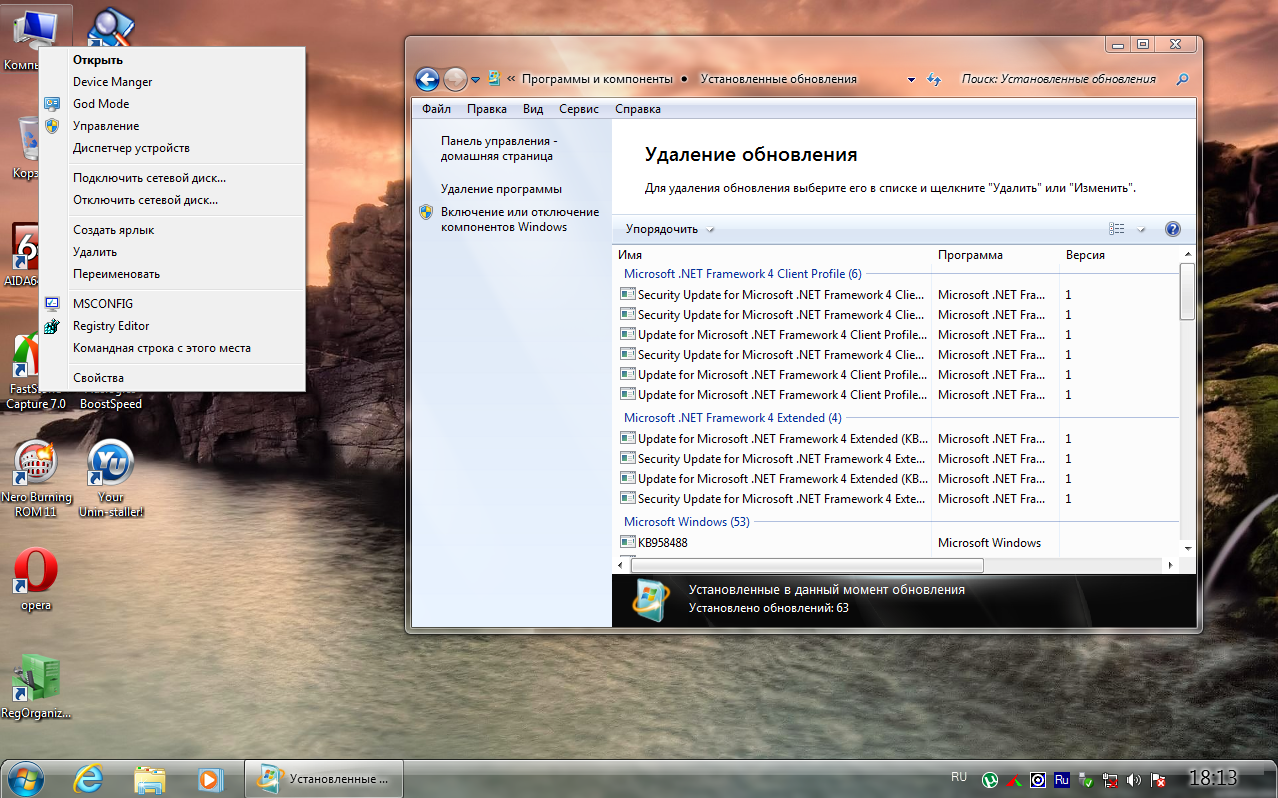
Task: Select the RegOrganizer desktop icon
Action: click(36, 686)
